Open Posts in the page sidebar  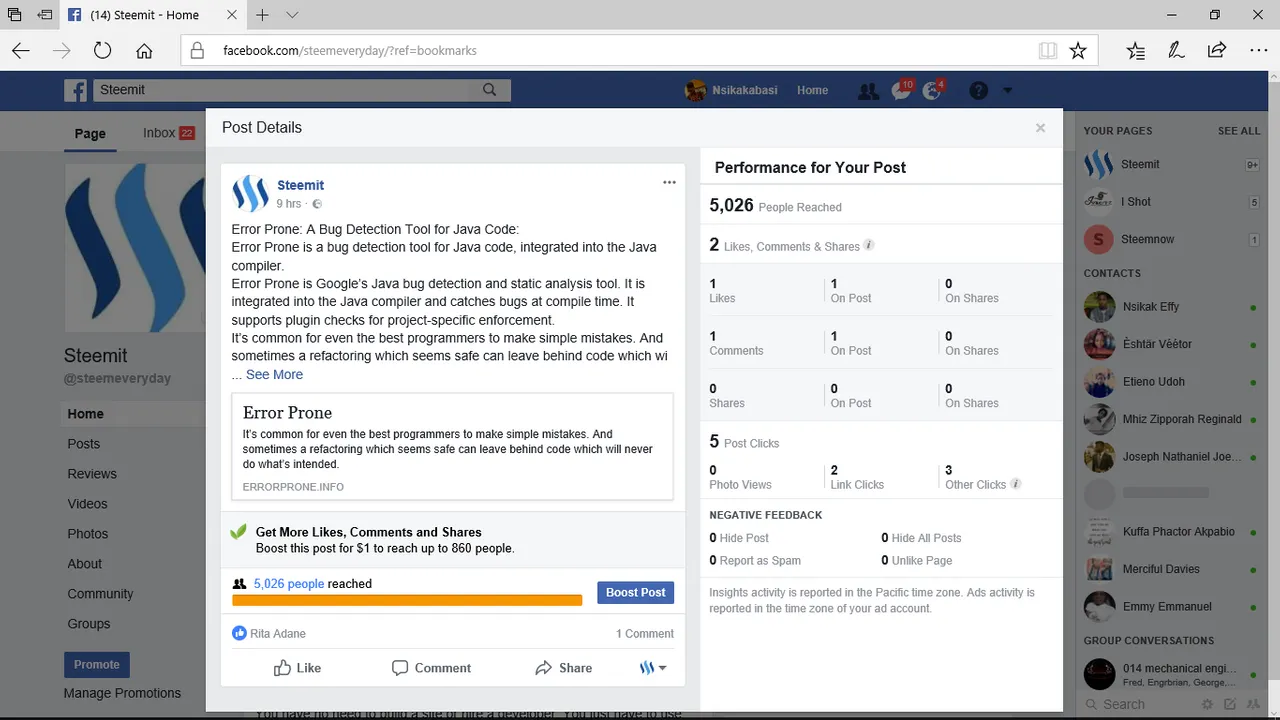click(84, 444)
